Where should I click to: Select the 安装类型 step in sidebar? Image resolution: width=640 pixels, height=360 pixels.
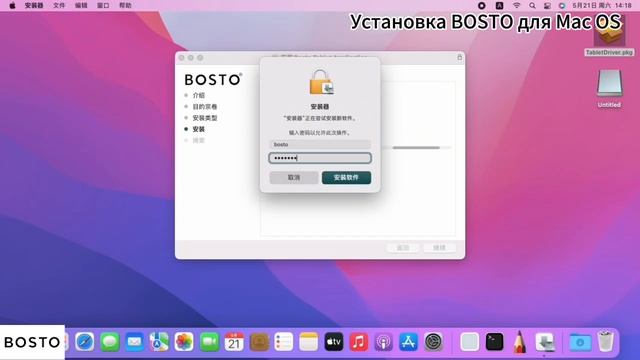pos(204,118)
